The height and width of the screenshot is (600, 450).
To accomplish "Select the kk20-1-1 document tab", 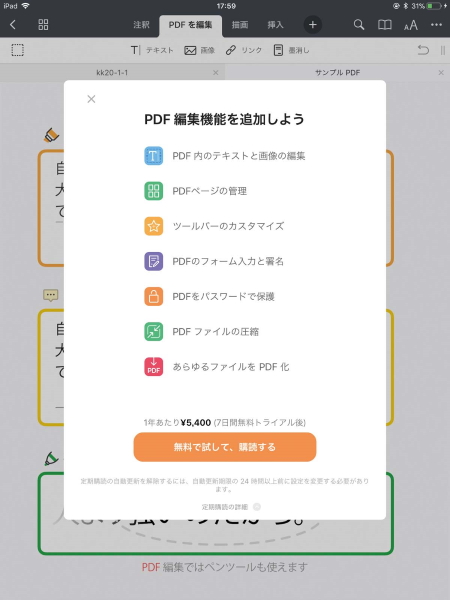I will (x=112, y=72).
